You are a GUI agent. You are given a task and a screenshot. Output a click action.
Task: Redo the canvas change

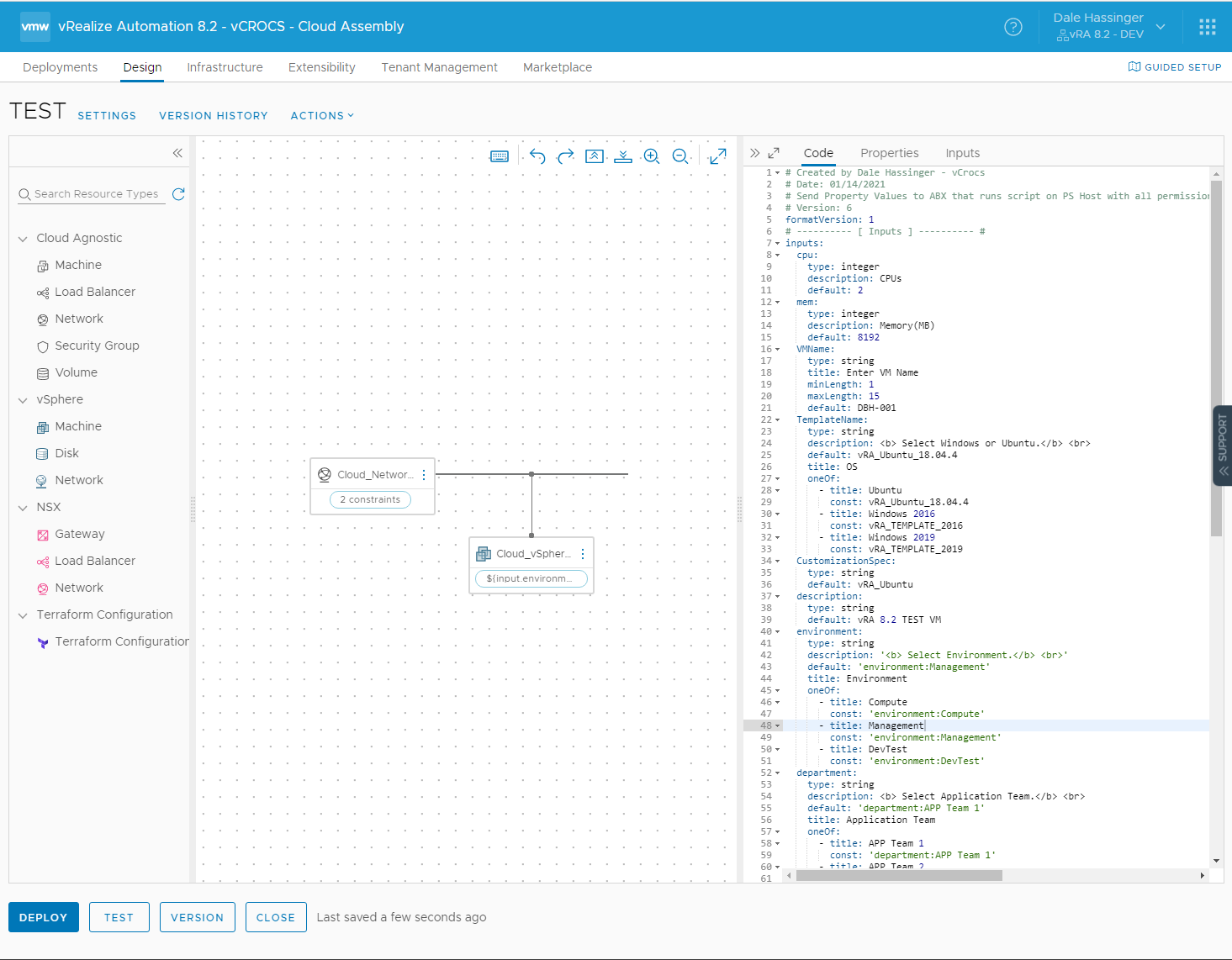(x=565, y=156)
